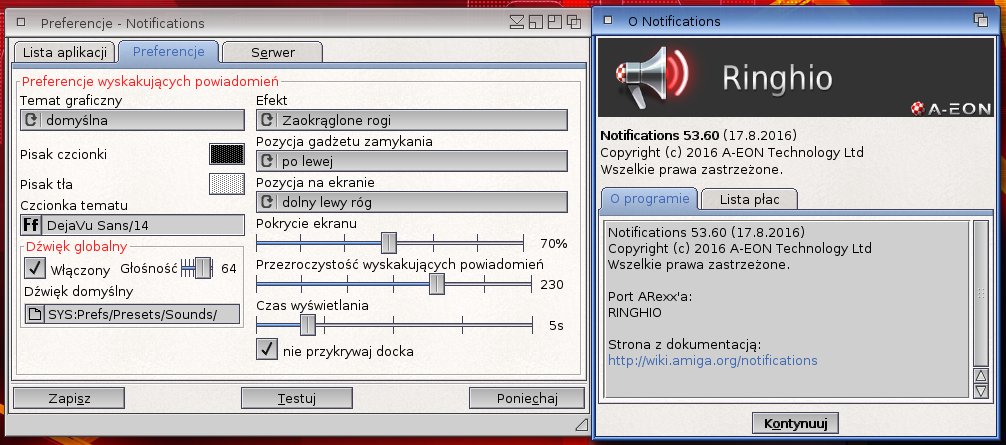Viewport: 1006px width, 445px height.
Task: Click the vertical scrollbar in About text area
Action: (x=980, y=293)
